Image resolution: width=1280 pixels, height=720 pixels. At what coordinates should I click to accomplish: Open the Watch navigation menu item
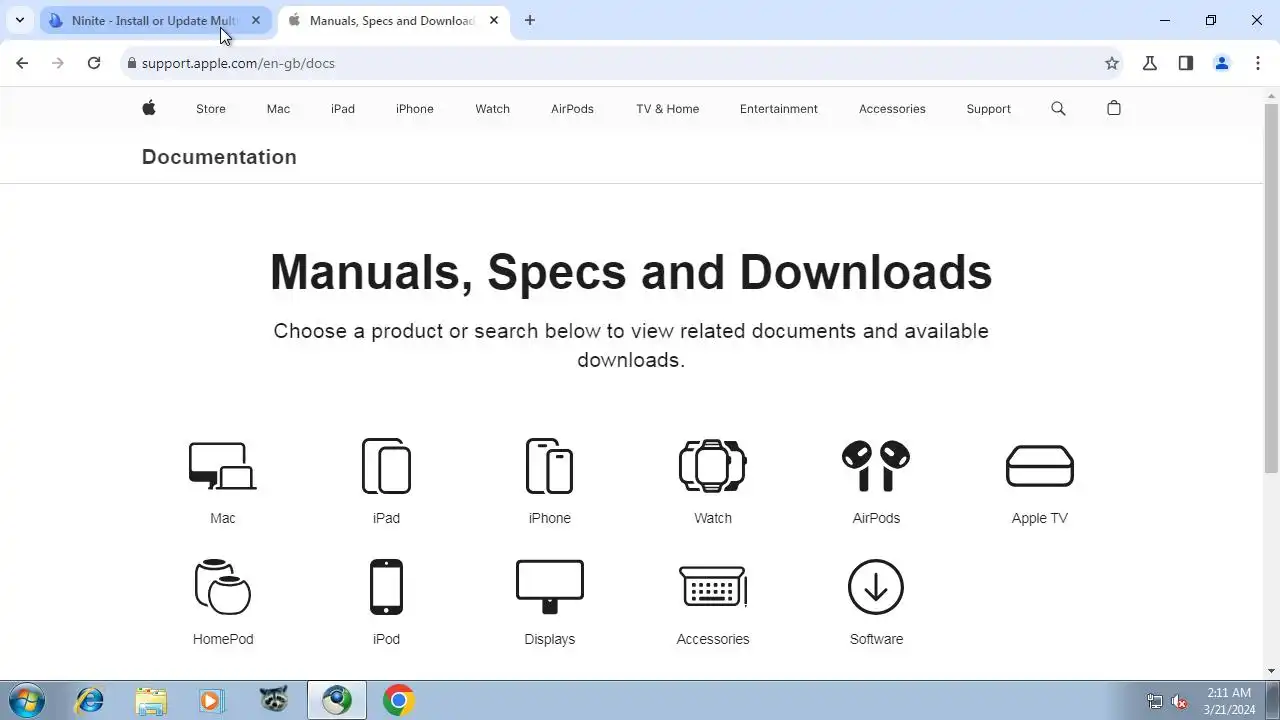pos(493,109)
